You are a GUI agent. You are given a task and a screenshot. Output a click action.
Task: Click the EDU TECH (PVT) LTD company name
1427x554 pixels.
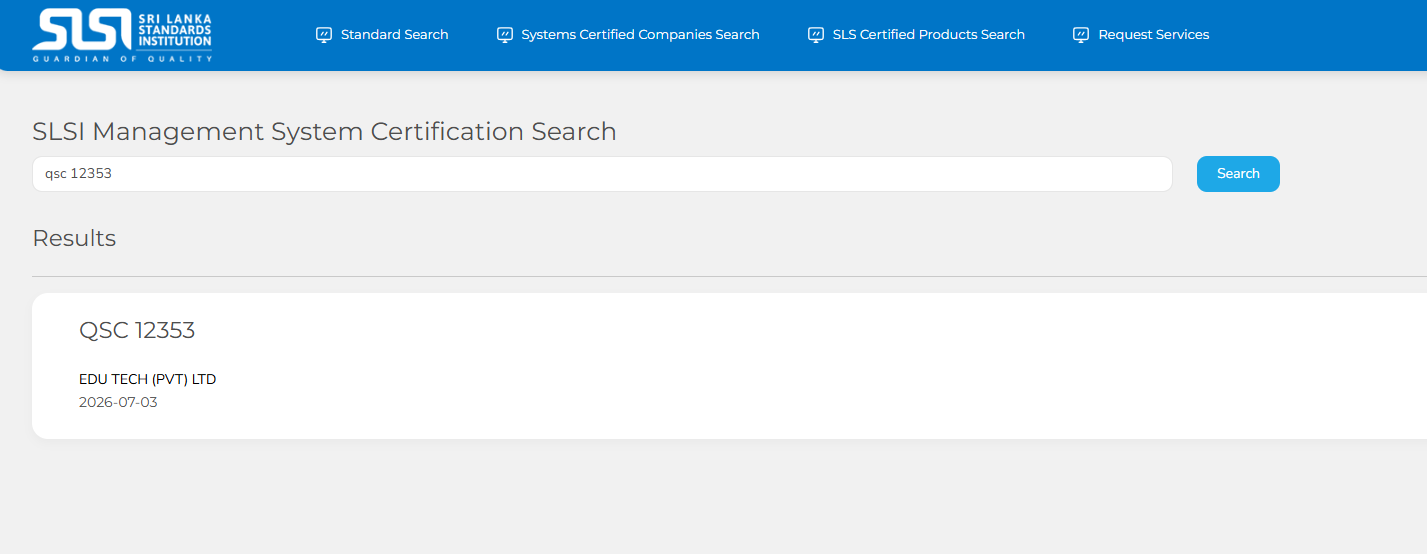pyautogui.click(x=147, y=379)
